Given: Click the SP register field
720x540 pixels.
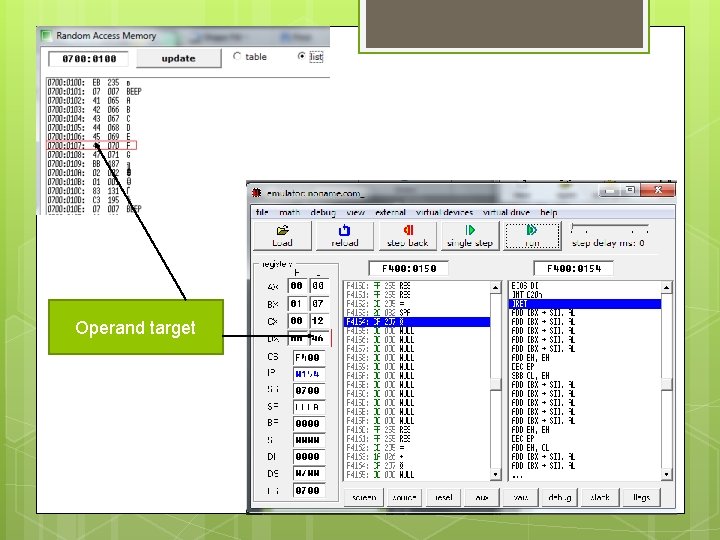Looking at the screenshot, I should click(x=309, y=407).
